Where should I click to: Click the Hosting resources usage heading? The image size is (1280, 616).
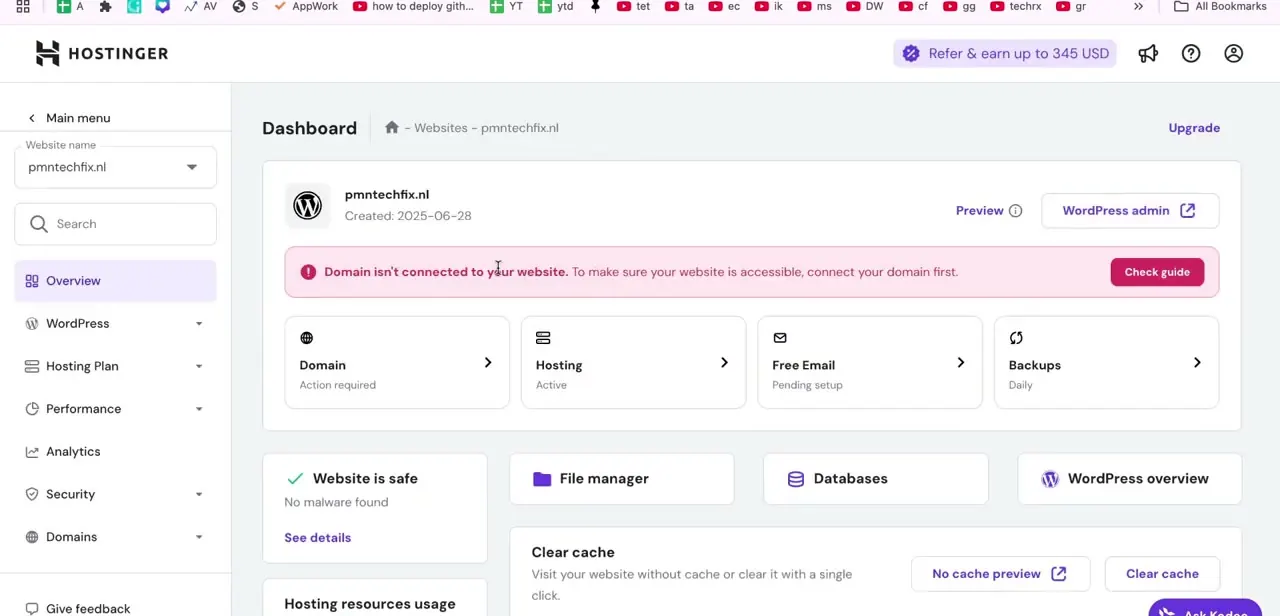pyautogui.click(x=370, y=604)
